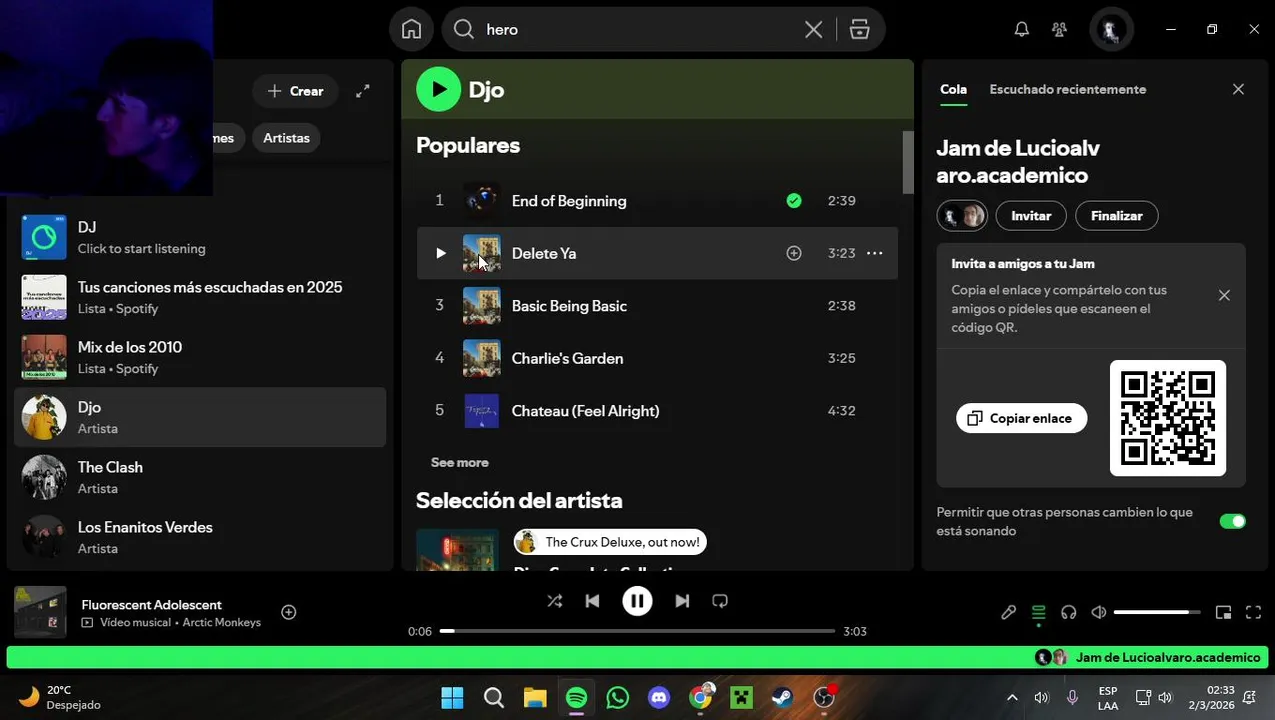Image resolution: width=1275 pixels, height=720 pixels.
Task: Clear the search field with the X
Action: [x=814, y=30]
